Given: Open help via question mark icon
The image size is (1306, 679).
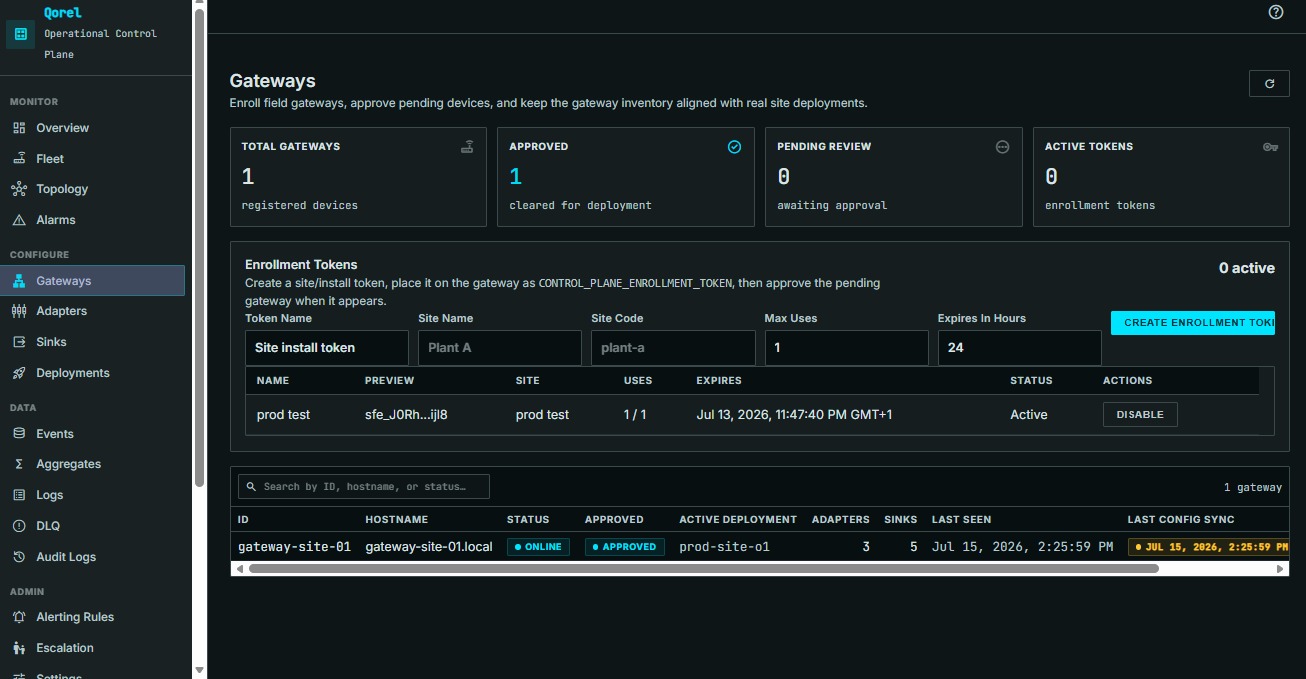Looking at the screenshot, I should [1275, 12].
